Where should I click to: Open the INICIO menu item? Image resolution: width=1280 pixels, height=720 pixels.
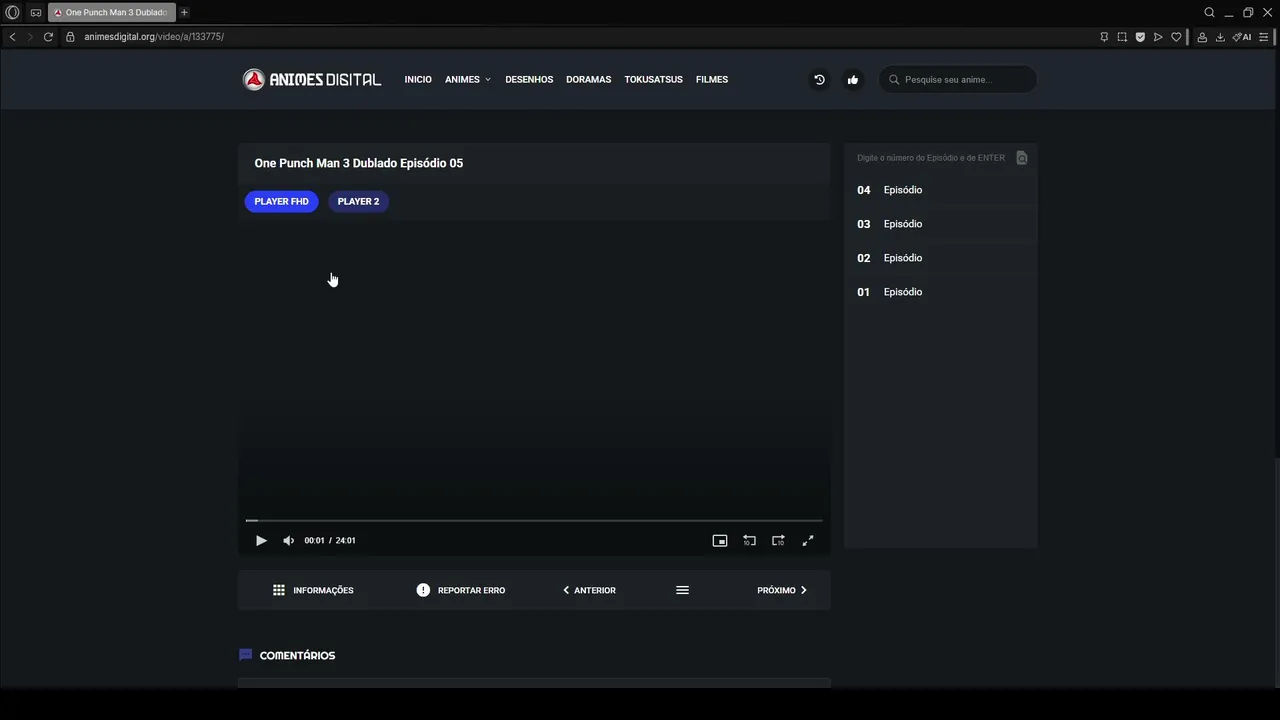pos(418,80)
